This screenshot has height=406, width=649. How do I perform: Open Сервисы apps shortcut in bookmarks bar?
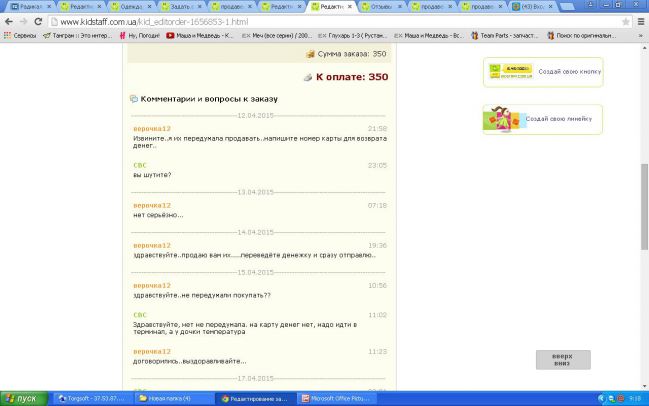pos(19,35)
